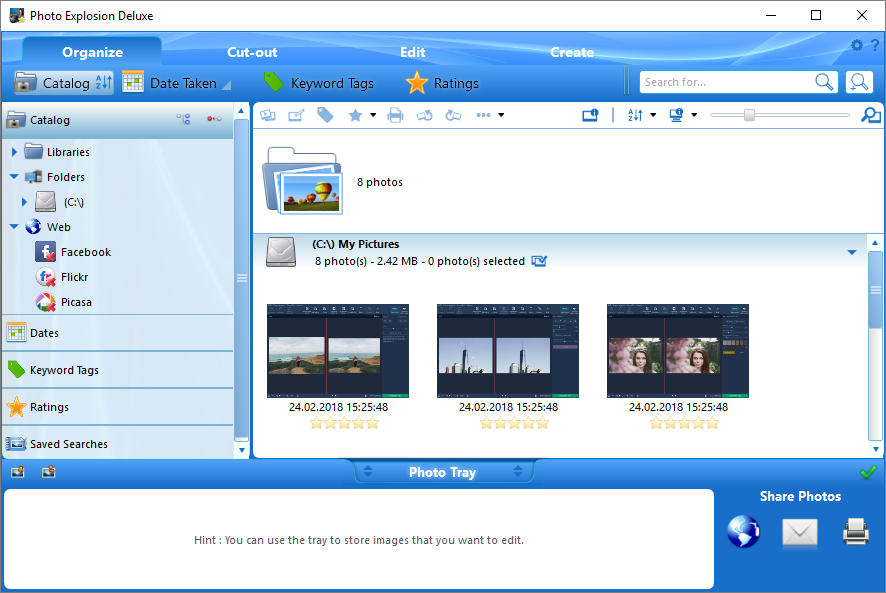Rate the portrait photo with first star
This screenshot has width=886, height=593.
tap(656, 423)
